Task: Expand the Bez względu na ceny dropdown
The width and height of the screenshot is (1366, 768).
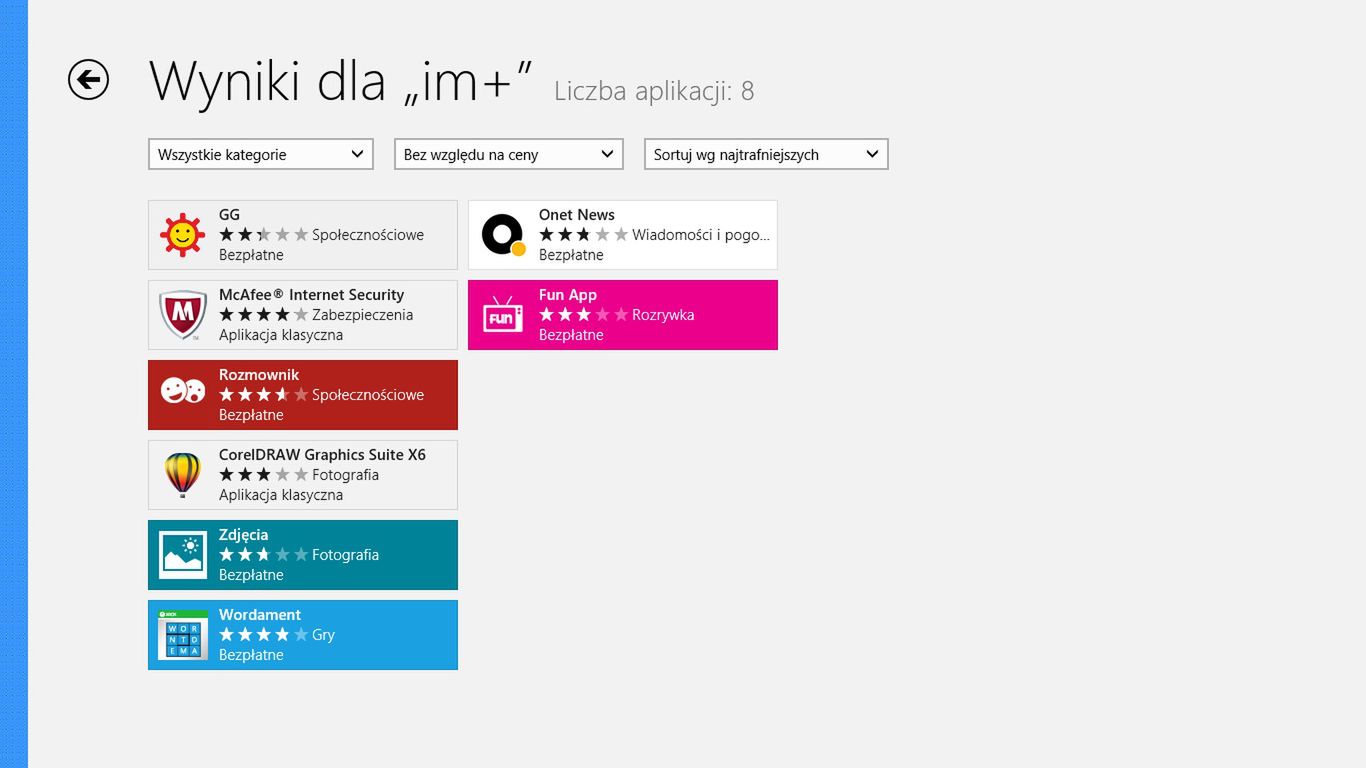Action: click(x=509, y=154)
